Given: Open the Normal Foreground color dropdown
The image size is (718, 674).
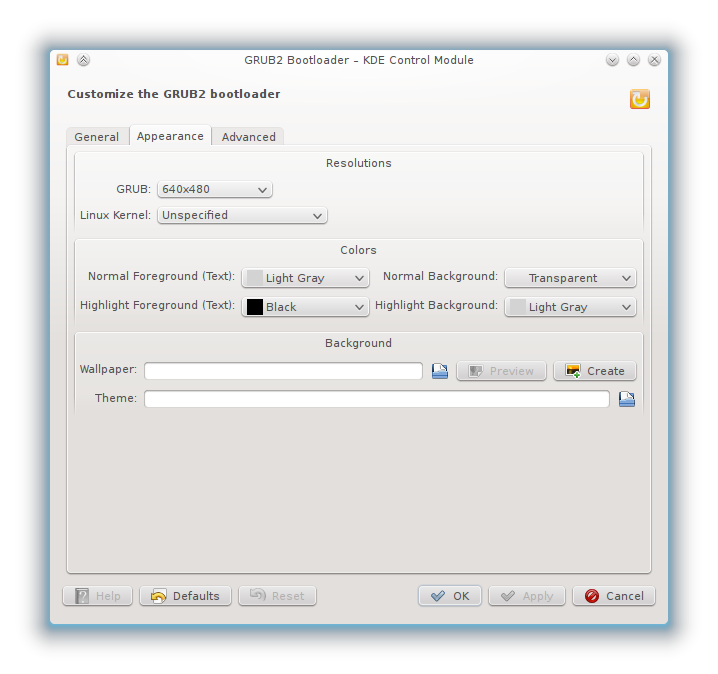Looking at the screenshot, I should pyautogui.click(x=305, y=278).
